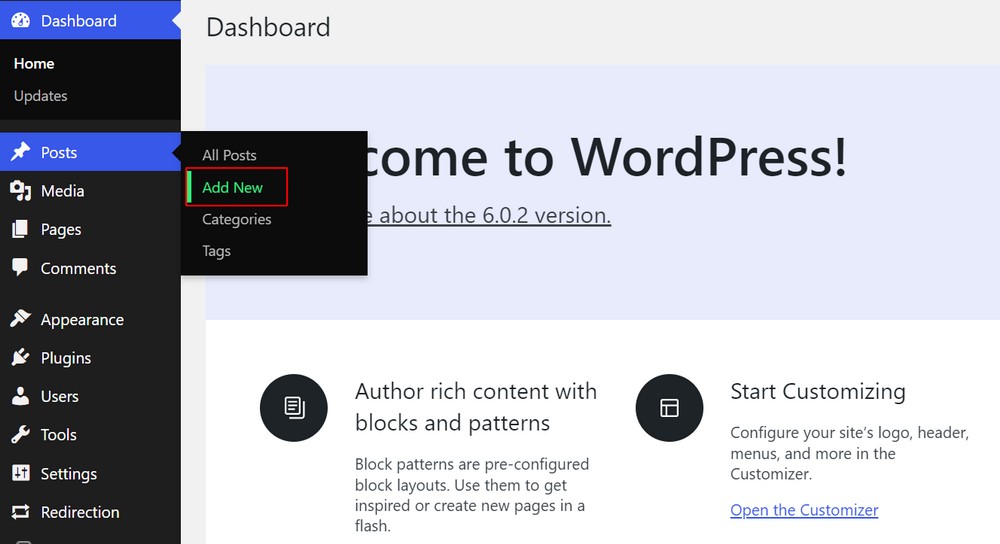Click the Posts pushpin icon
This screenshot has width=1000, height=544.
(20, 152)
